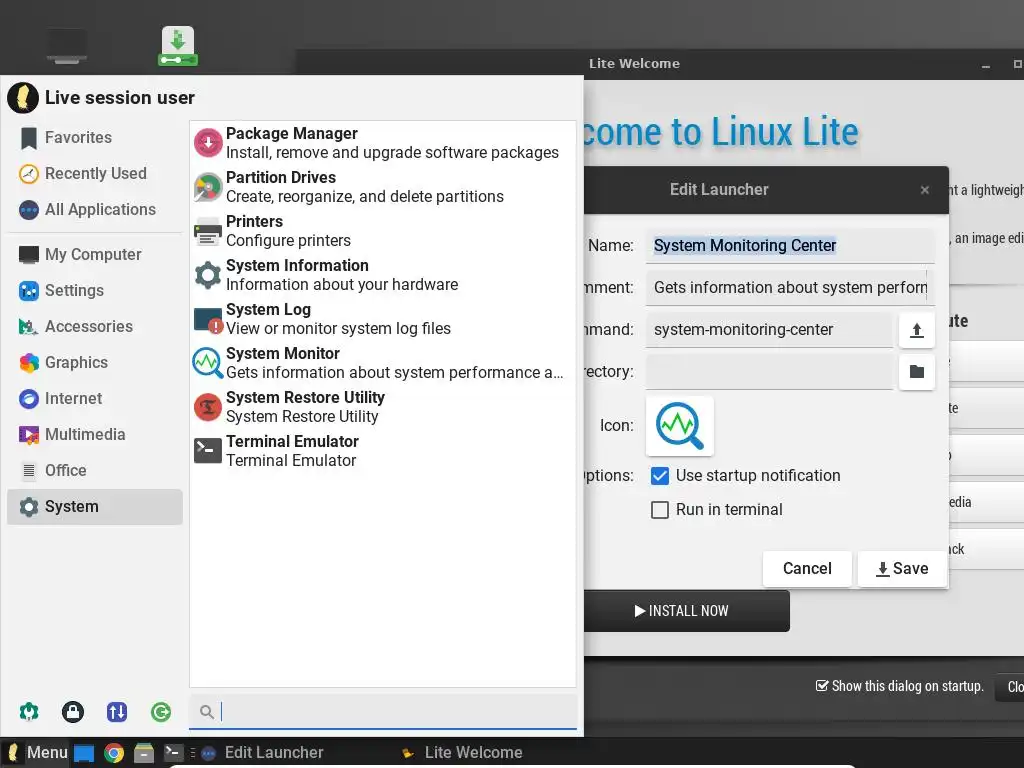The image size is (1024, 768).
Task: Click the Recently Used clock icon
Action: (29, 174)
